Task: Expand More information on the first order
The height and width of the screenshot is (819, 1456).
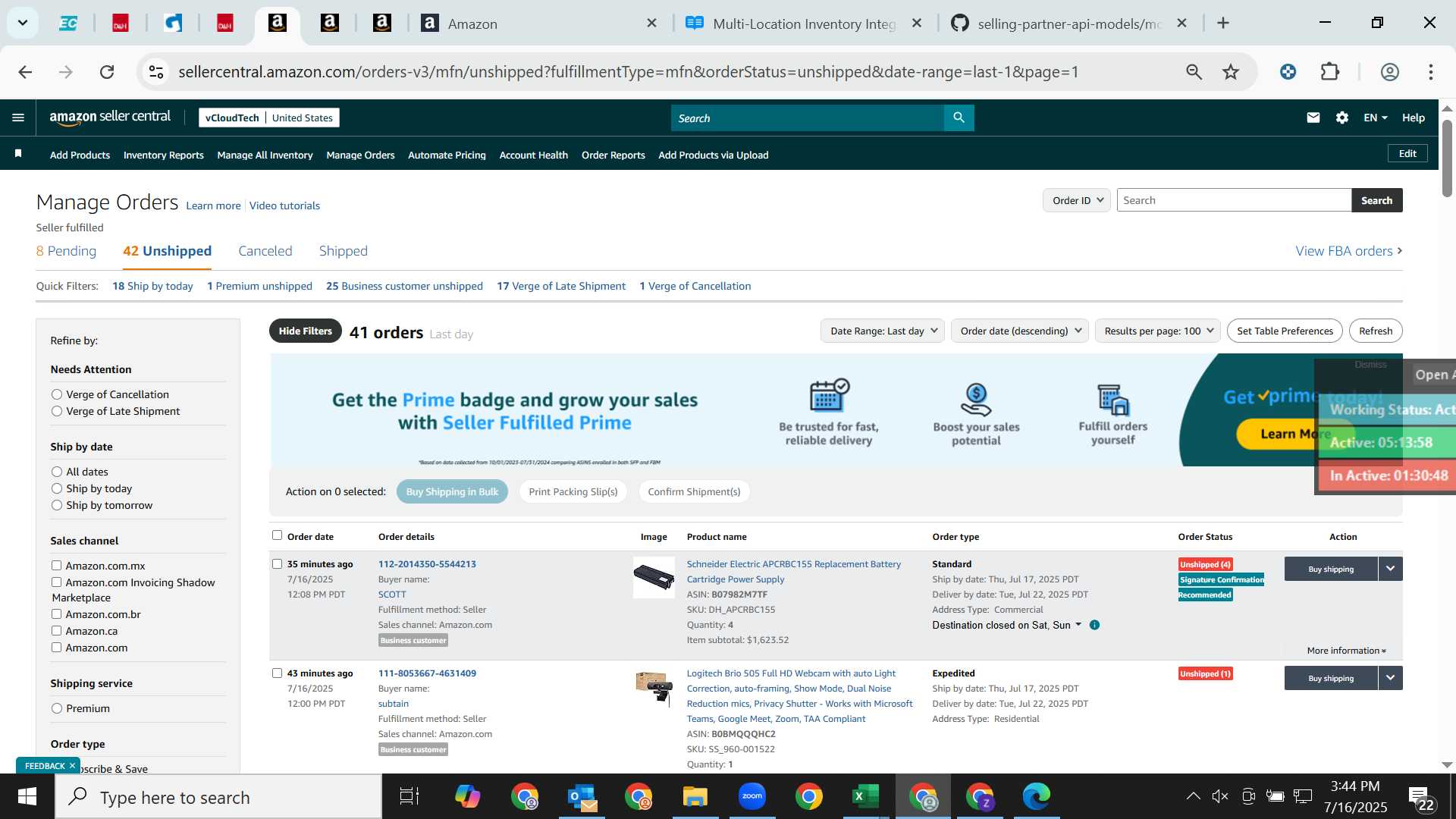Action: coord(1346,651)
